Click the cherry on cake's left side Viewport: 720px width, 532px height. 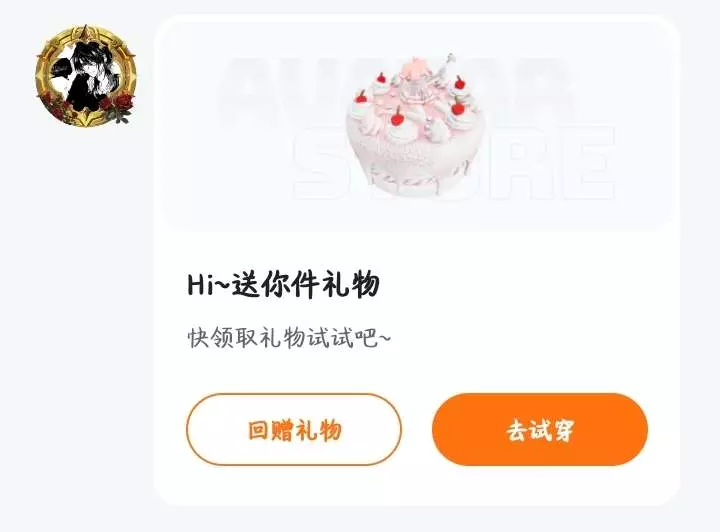[x=361, y=96]
